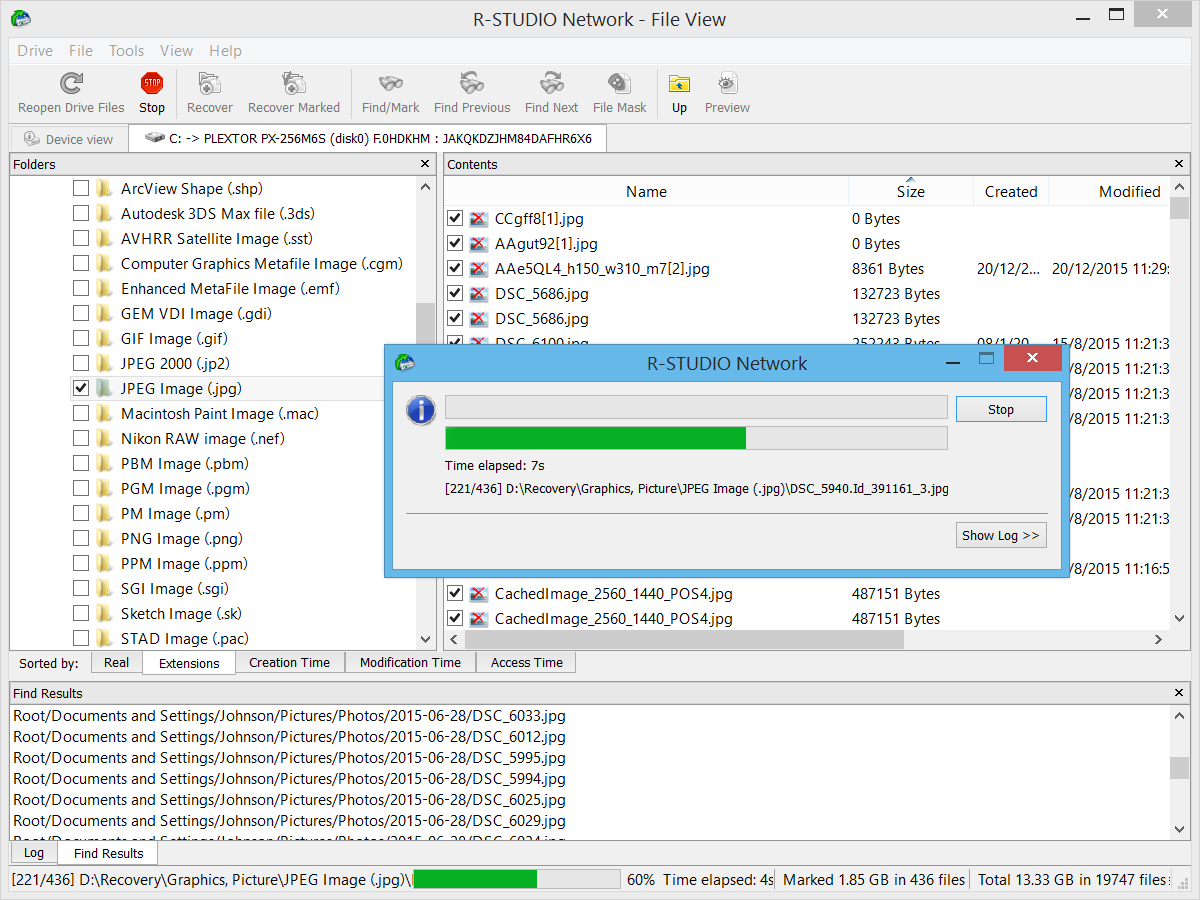Click the Show Log button
Viewport: 1200px width, 900px height.
pyautogui.click(x=1001, y=535)
